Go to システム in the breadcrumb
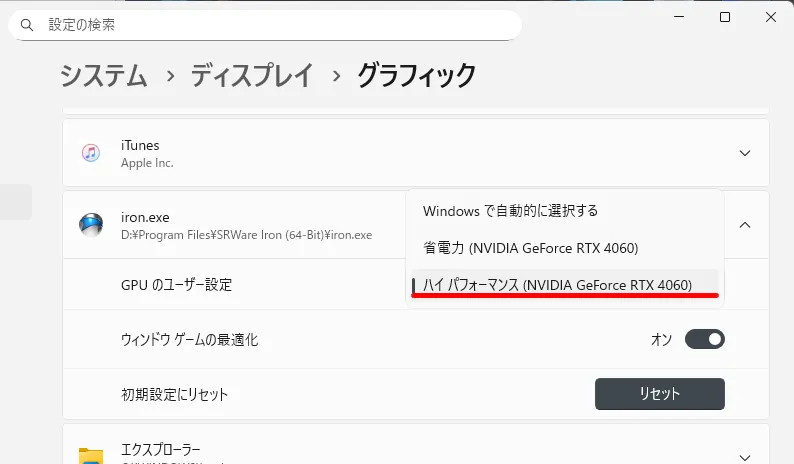 (x=104, y=75)
